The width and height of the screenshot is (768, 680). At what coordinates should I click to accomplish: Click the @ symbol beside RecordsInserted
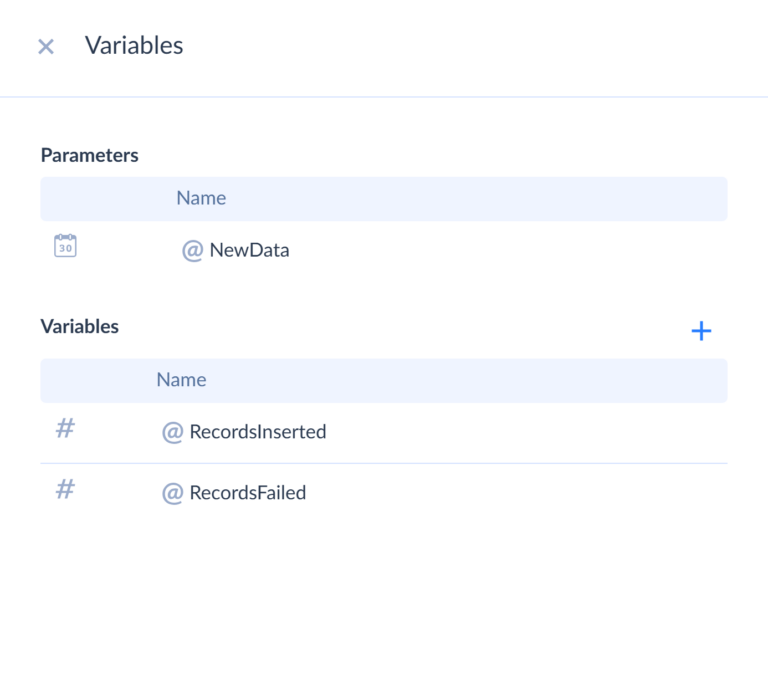(172, 432)
